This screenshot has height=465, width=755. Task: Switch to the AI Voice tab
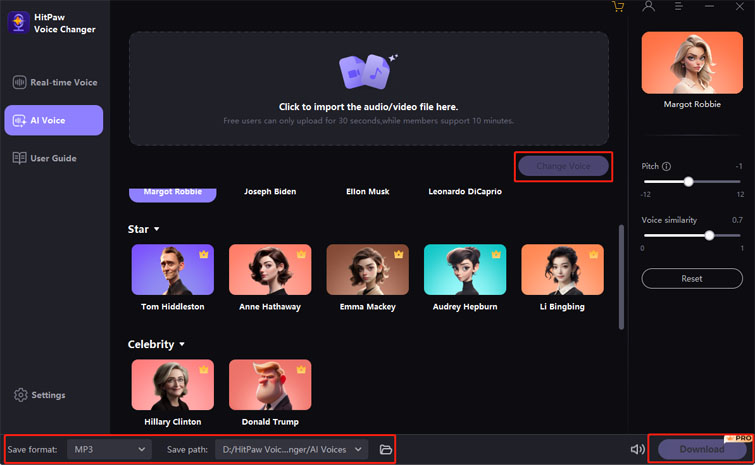(53, 120)
